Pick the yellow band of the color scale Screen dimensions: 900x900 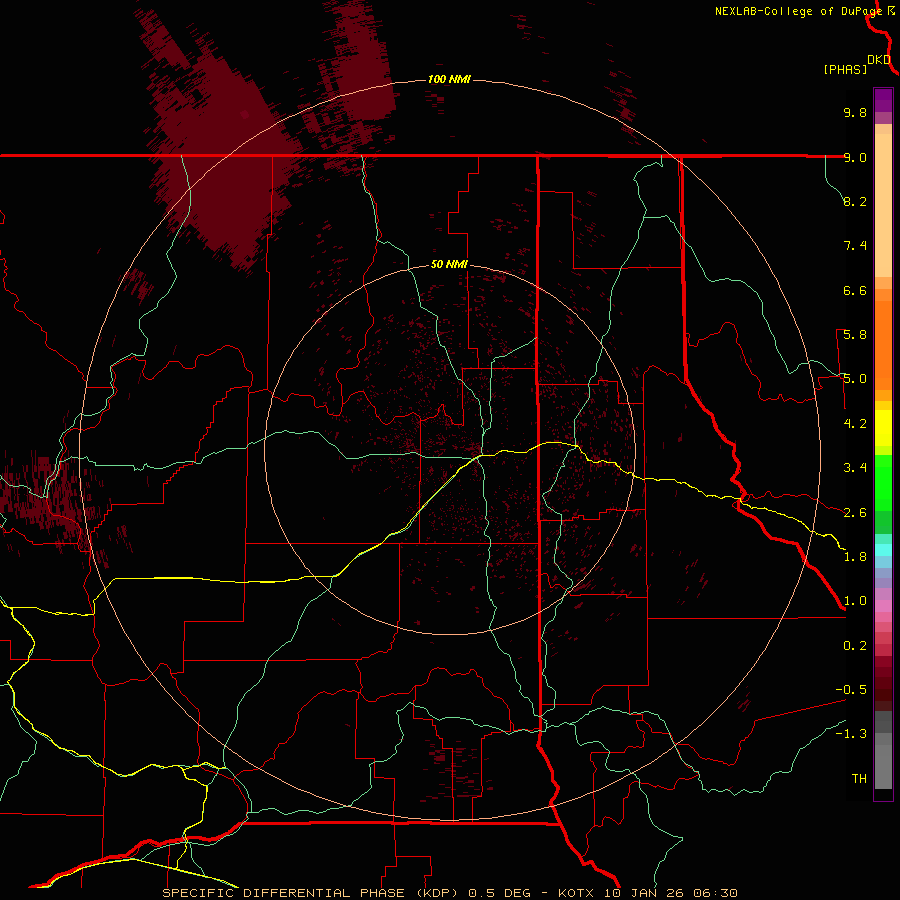click(883, 428)
